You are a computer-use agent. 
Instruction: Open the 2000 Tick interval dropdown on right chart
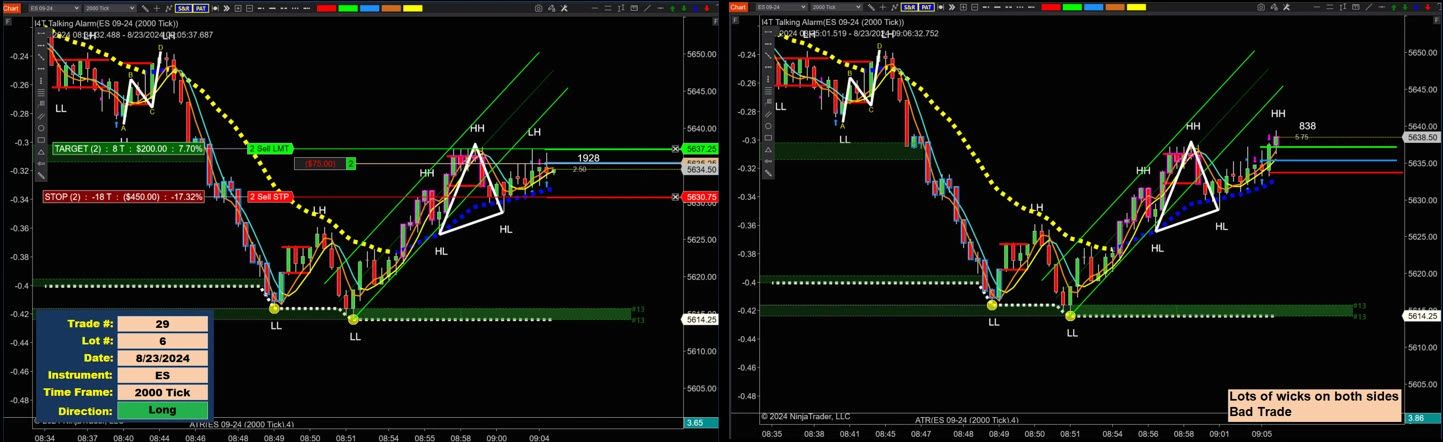(833, 8)
